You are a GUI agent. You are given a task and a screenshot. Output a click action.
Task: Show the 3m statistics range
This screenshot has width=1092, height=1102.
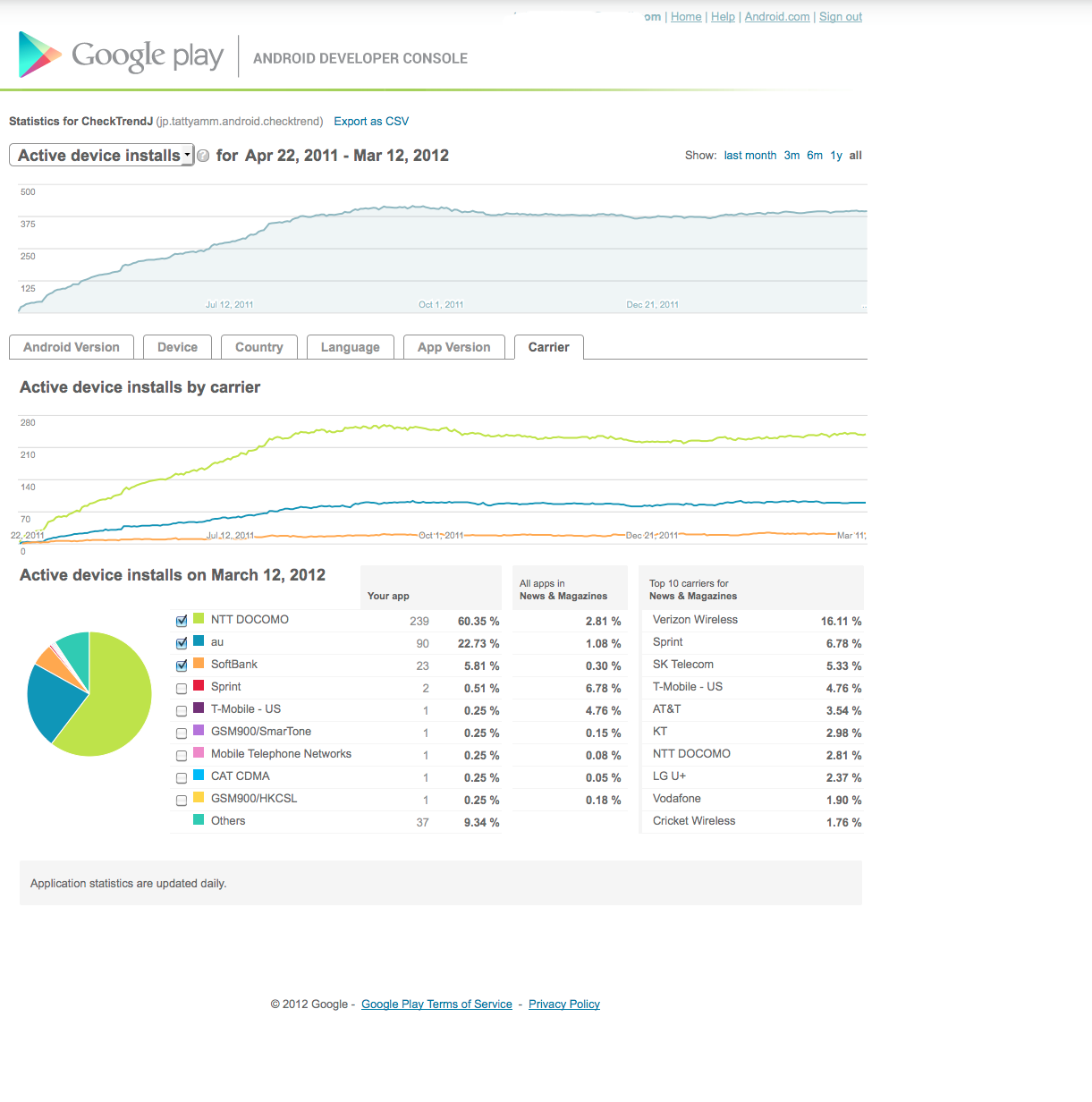click(791, 156)
